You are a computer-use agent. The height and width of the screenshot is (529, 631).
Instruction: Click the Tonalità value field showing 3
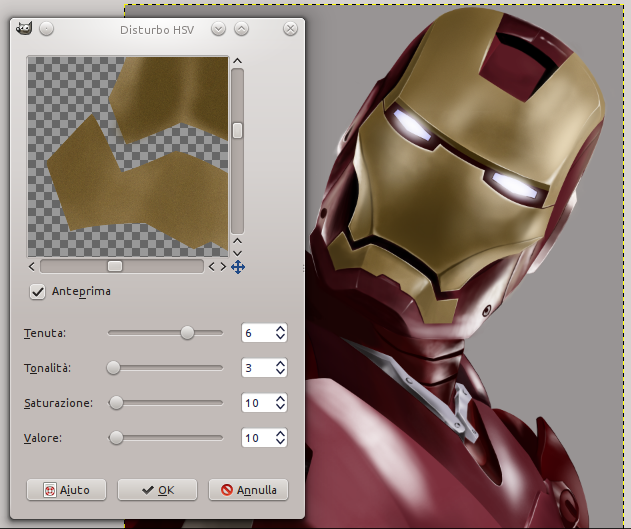pos(258,368)
